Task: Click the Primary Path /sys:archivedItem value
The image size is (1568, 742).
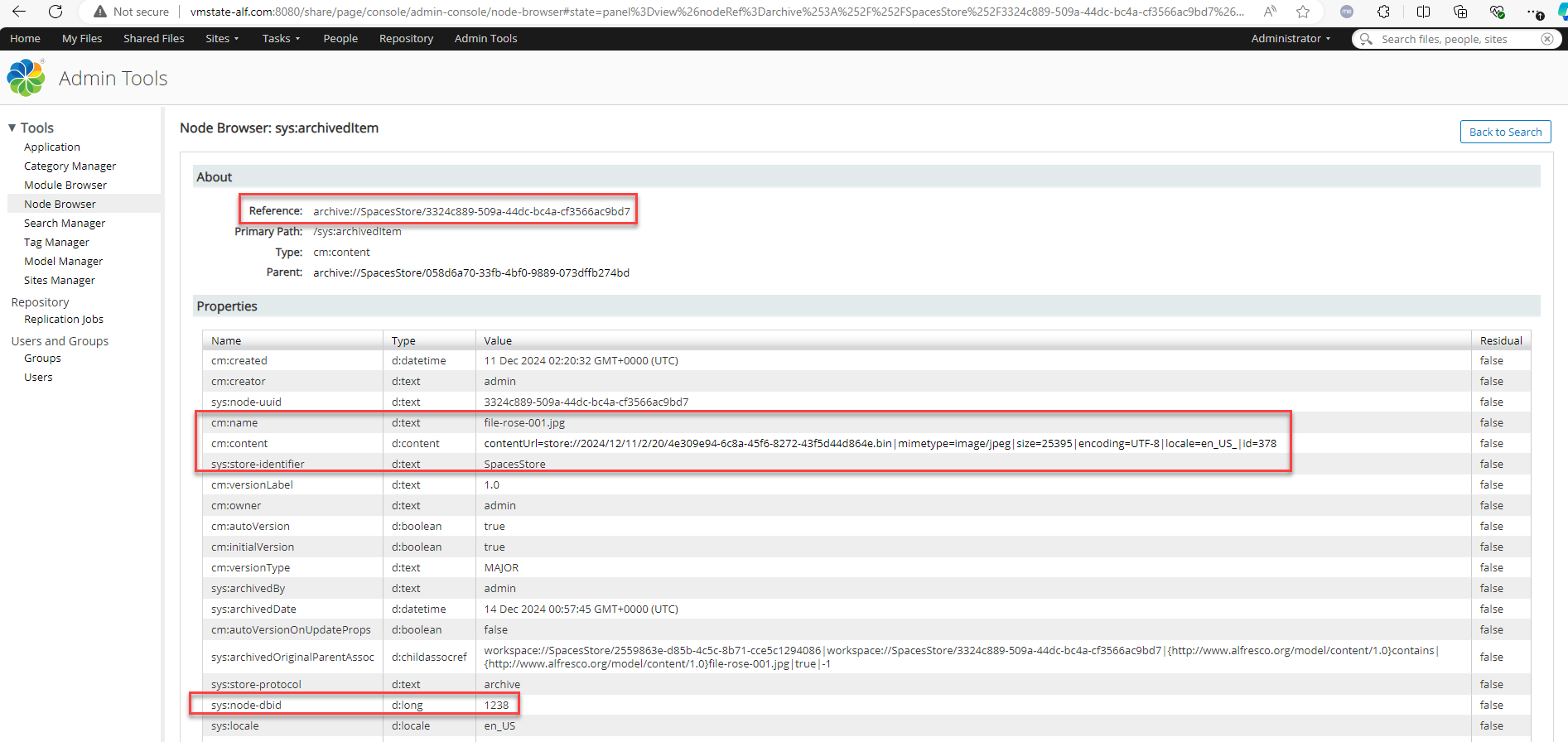Action: (x=357, y=231)
